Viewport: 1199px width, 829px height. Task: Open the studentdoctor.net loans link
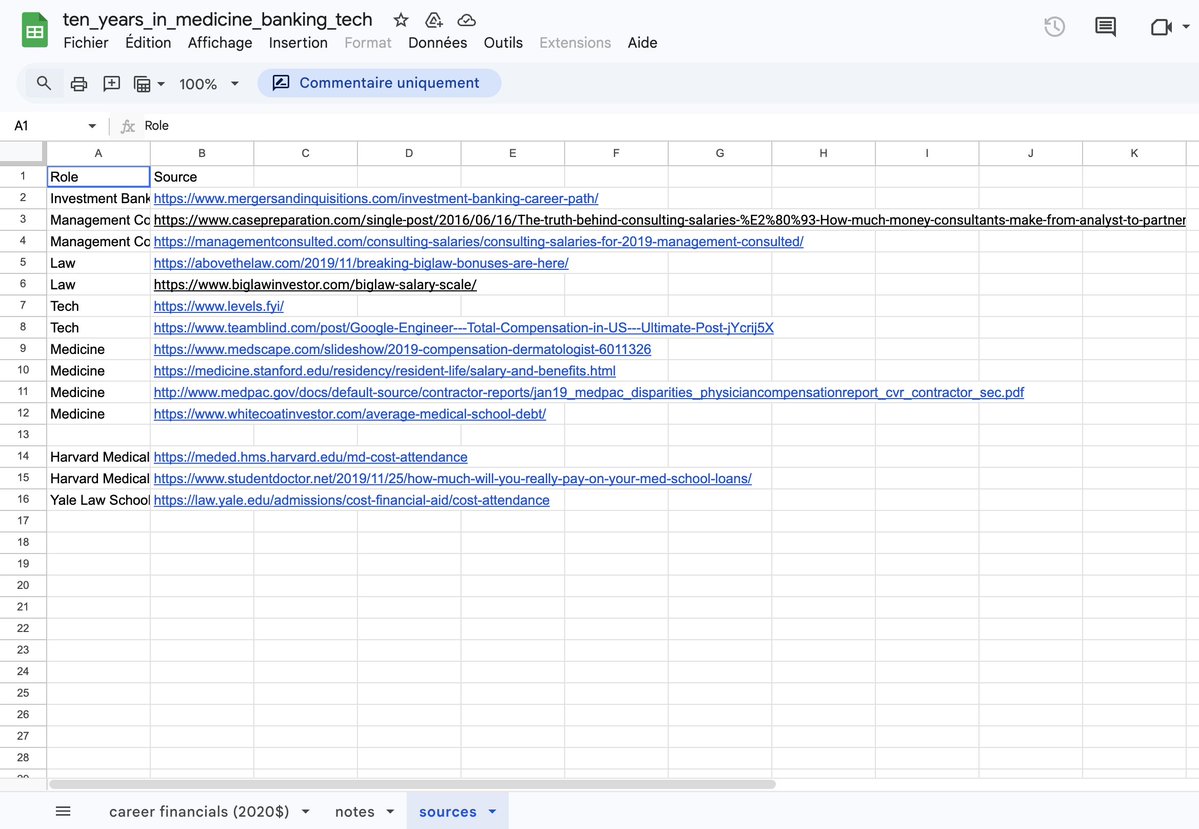(x=453, y=479)
